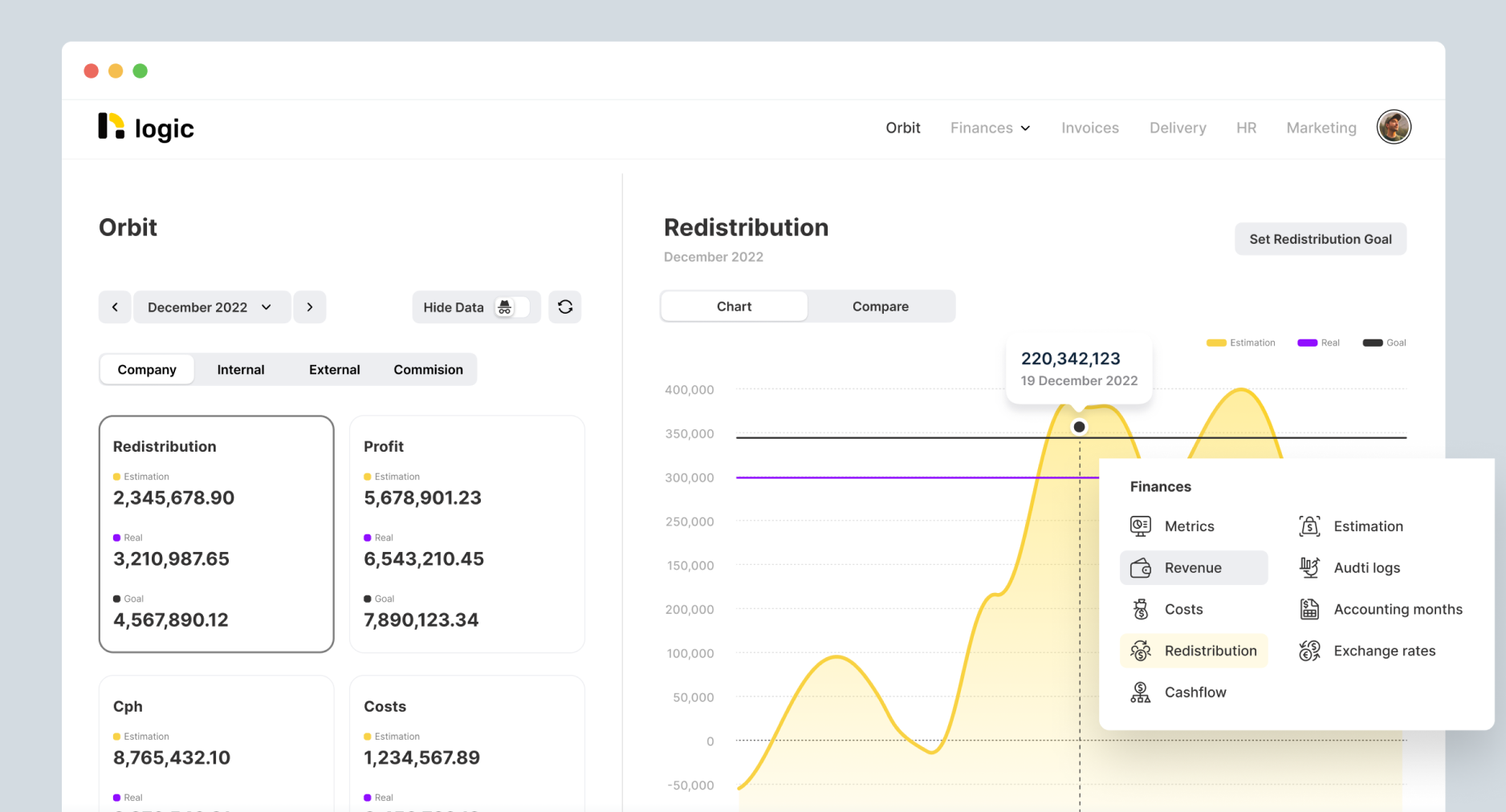Switch to the Compare tab

880,306
